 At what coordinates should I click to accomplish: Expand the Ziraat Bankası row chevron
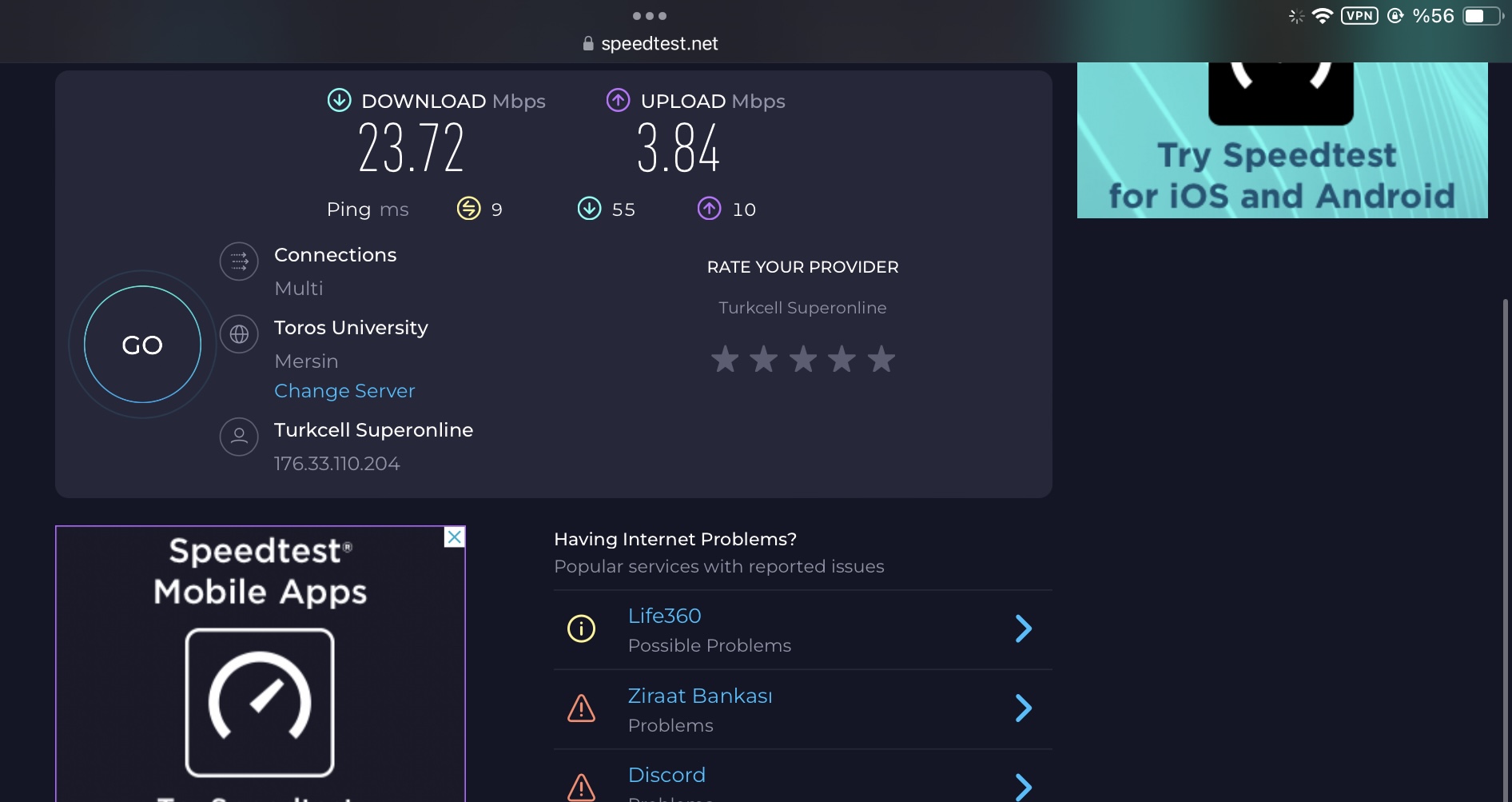coord(1023,708)
